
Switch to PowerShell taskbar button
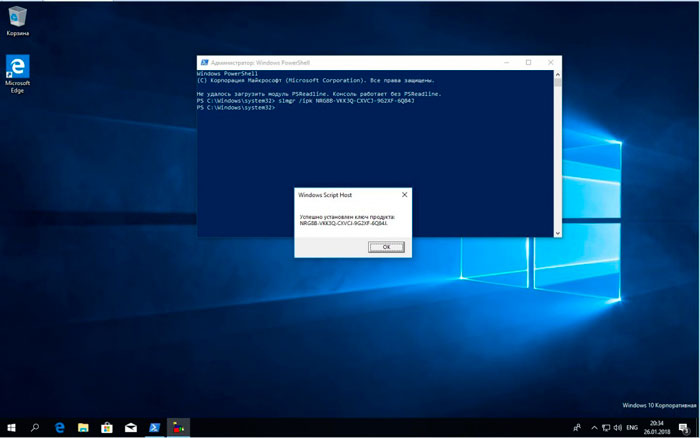point(154,428)
